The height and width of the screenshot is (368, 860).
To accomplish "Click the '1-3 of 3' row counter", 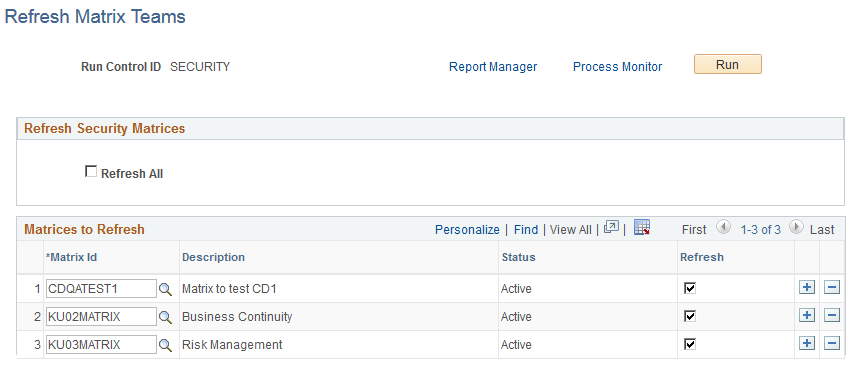I will [760, 230].
